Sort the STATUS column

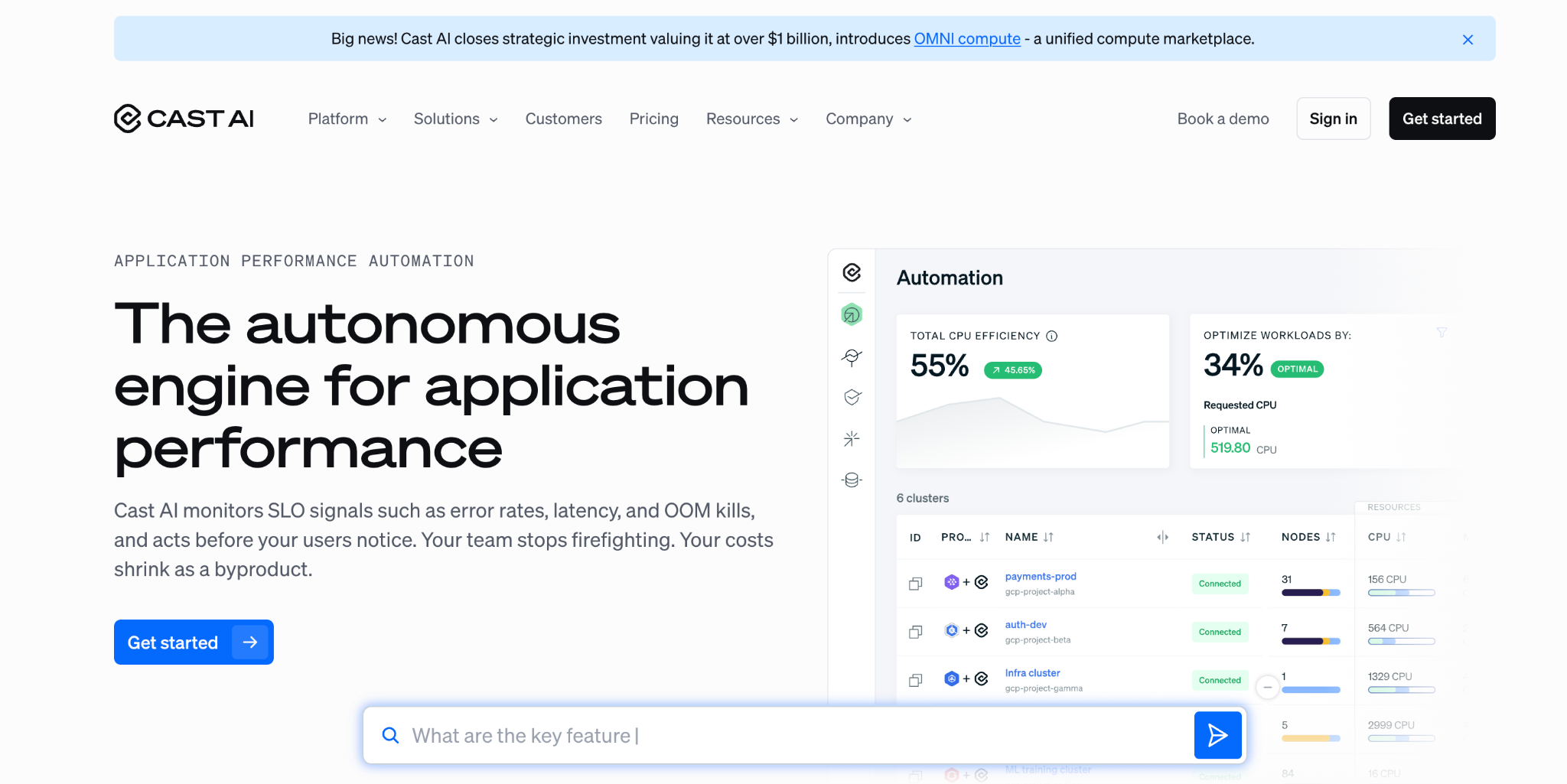pos(1245,537)
